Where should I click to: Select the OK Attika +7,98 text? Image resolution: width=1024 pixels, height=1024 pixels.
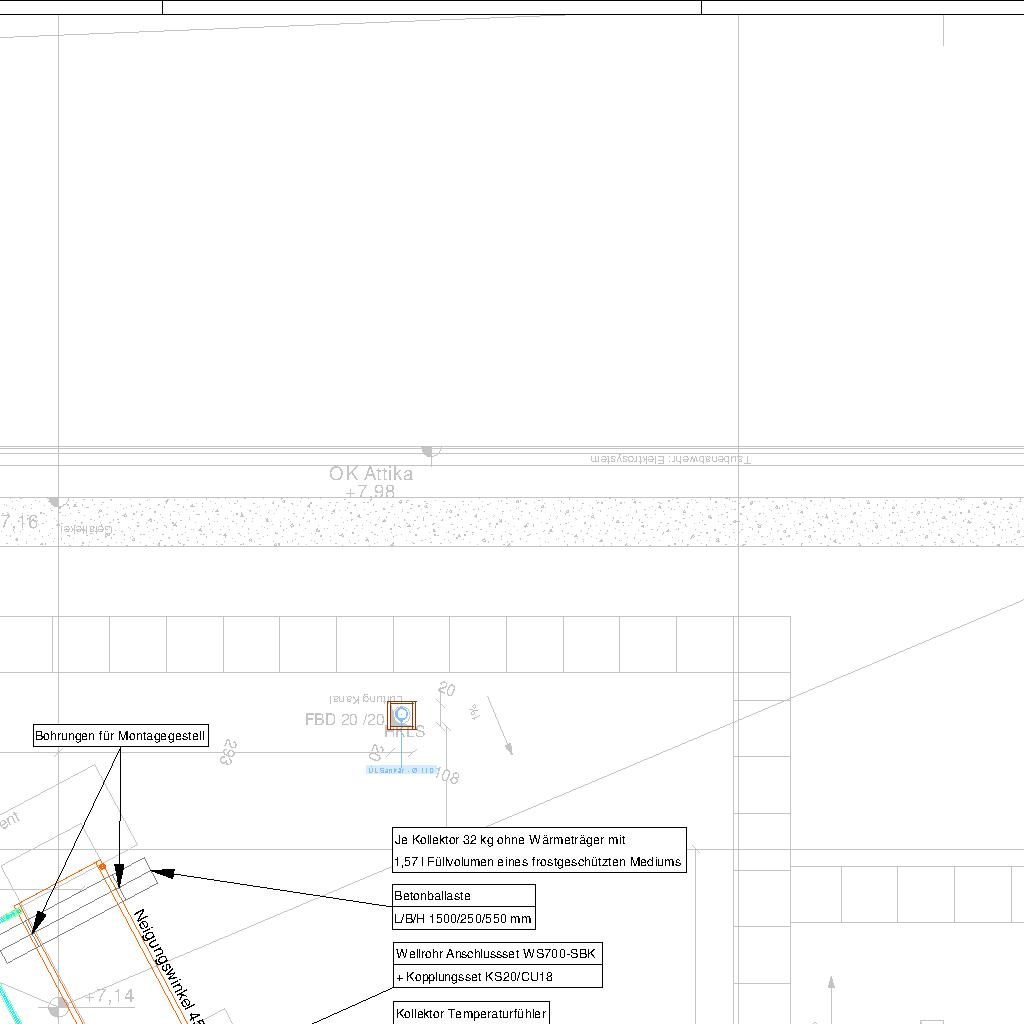(371, 482)
